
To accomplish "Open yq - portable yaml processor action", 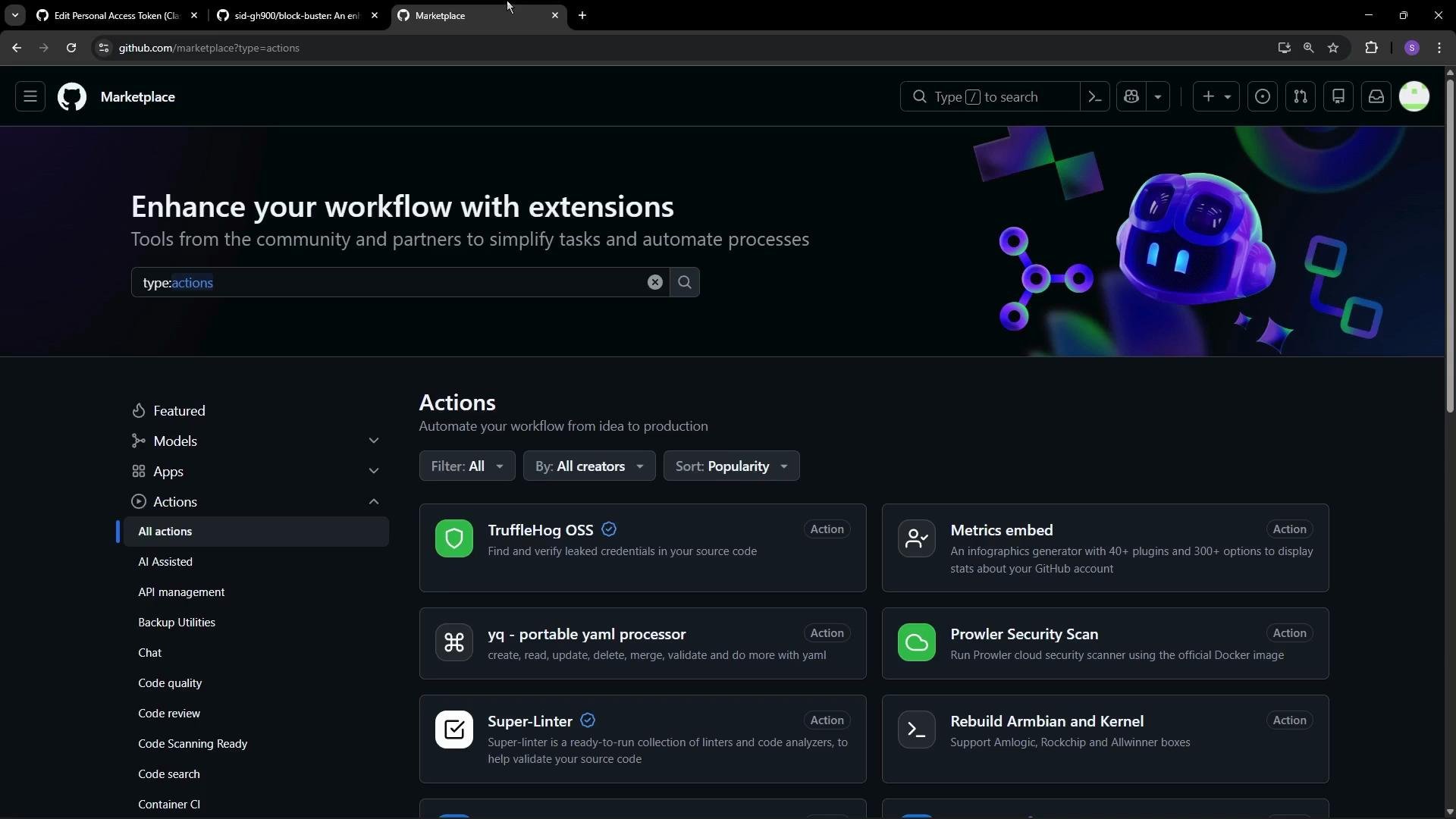I will coord(587,635).
